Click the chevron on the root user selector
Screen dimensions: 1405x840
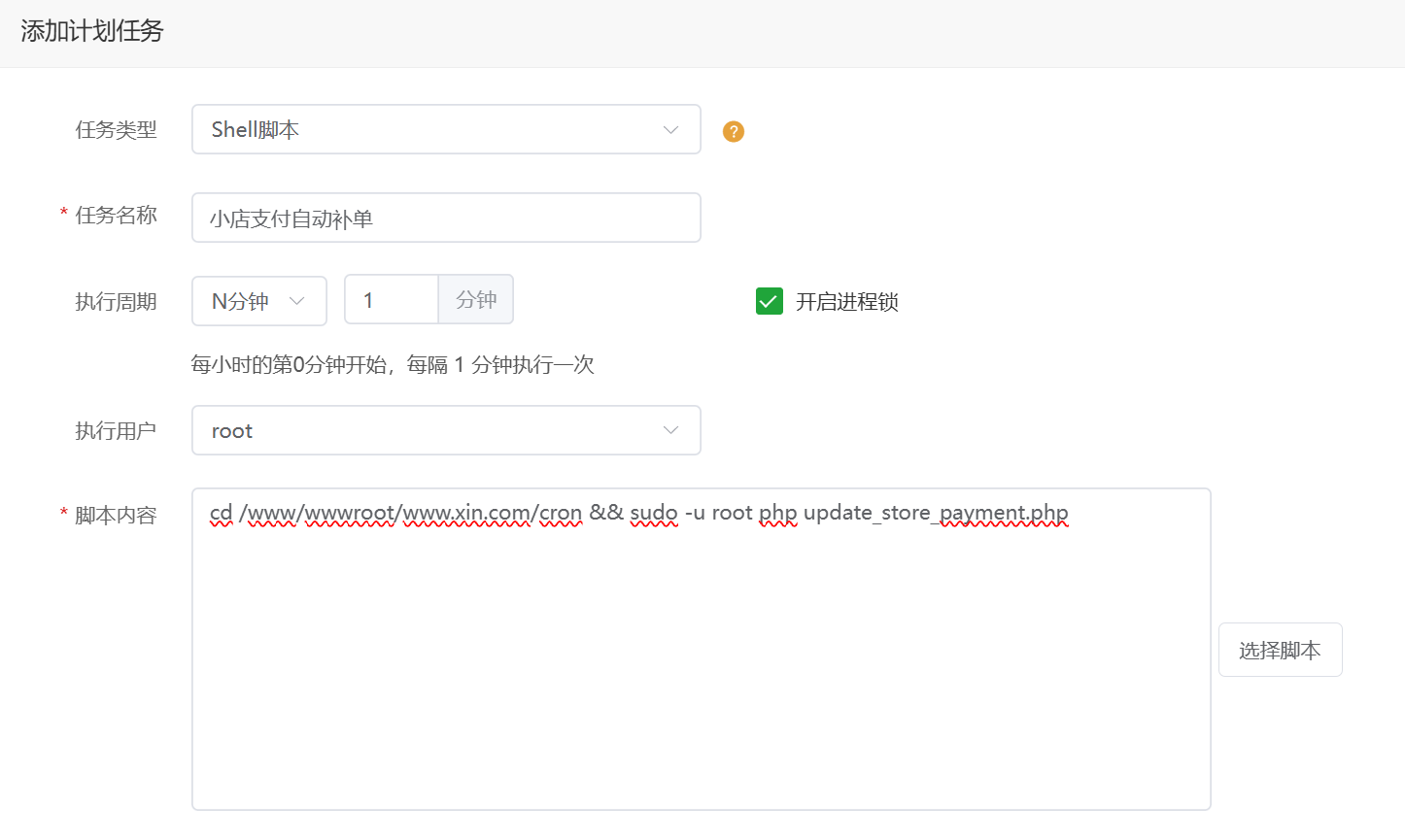coord(669,429)
